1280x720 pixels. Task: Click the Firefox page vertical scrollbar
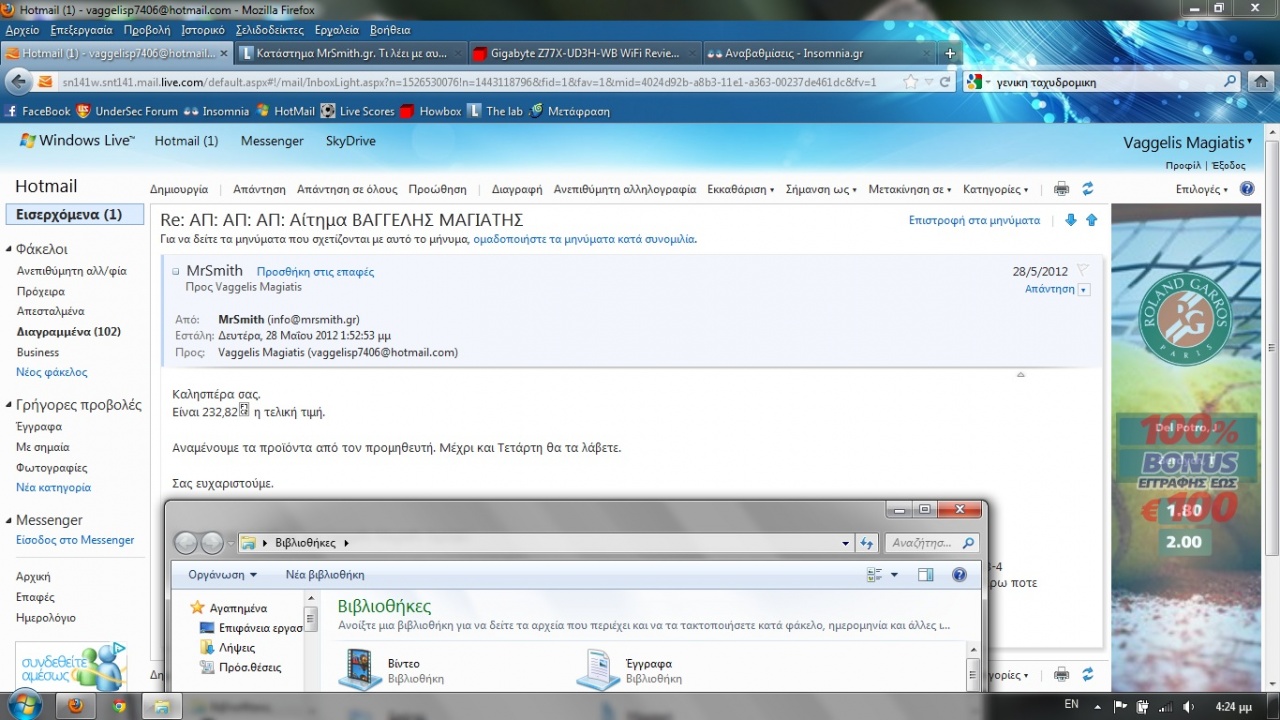click(1272, 350)
